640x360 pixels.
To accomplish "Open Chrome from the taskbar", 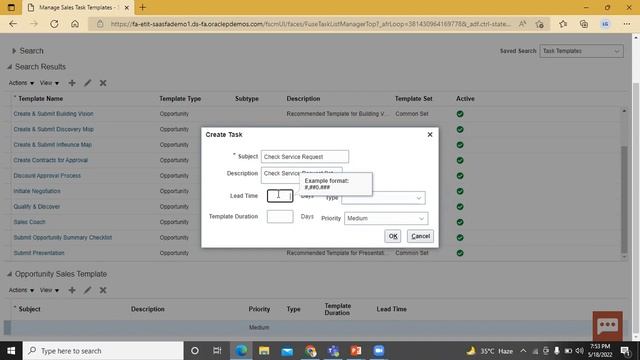I will tap(310, 351).
